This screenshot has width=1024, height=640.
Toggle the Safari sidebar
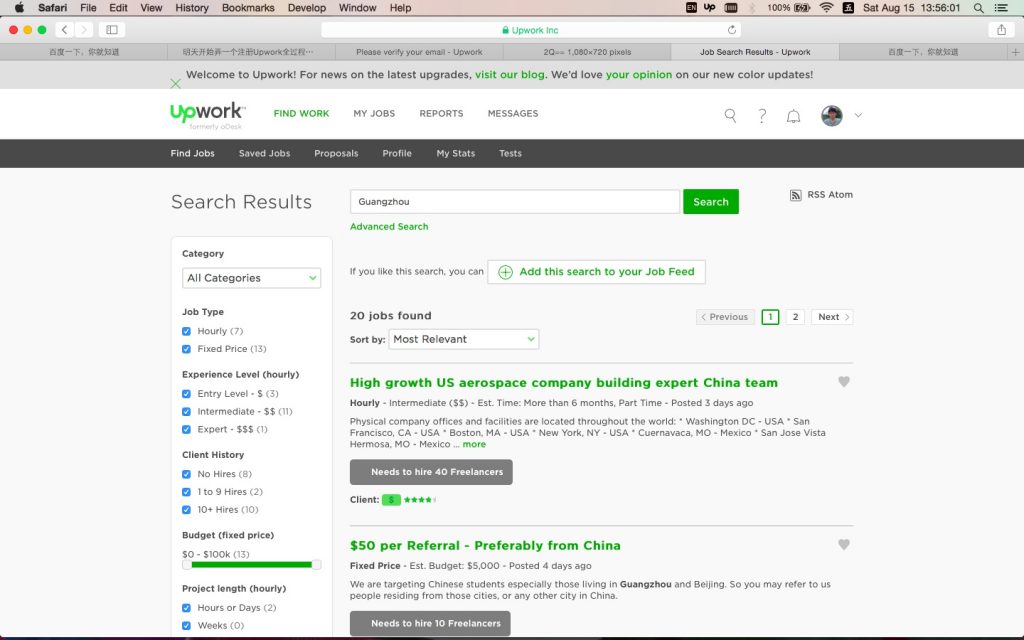click(112, 29)
